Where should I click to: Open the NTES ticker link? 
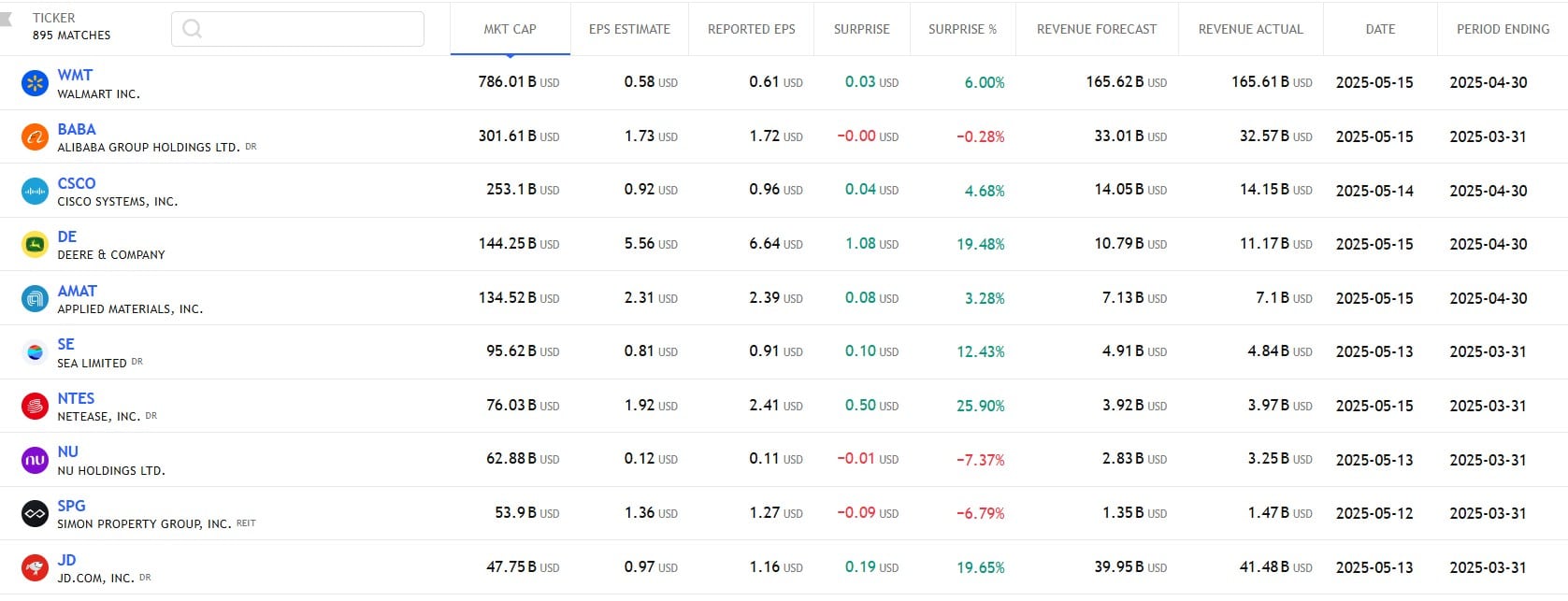(76, 398)
